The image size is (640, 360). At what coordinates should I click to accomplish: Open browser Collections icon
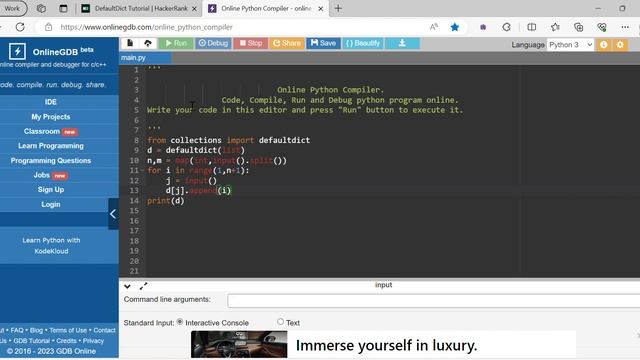pos(578,27)
